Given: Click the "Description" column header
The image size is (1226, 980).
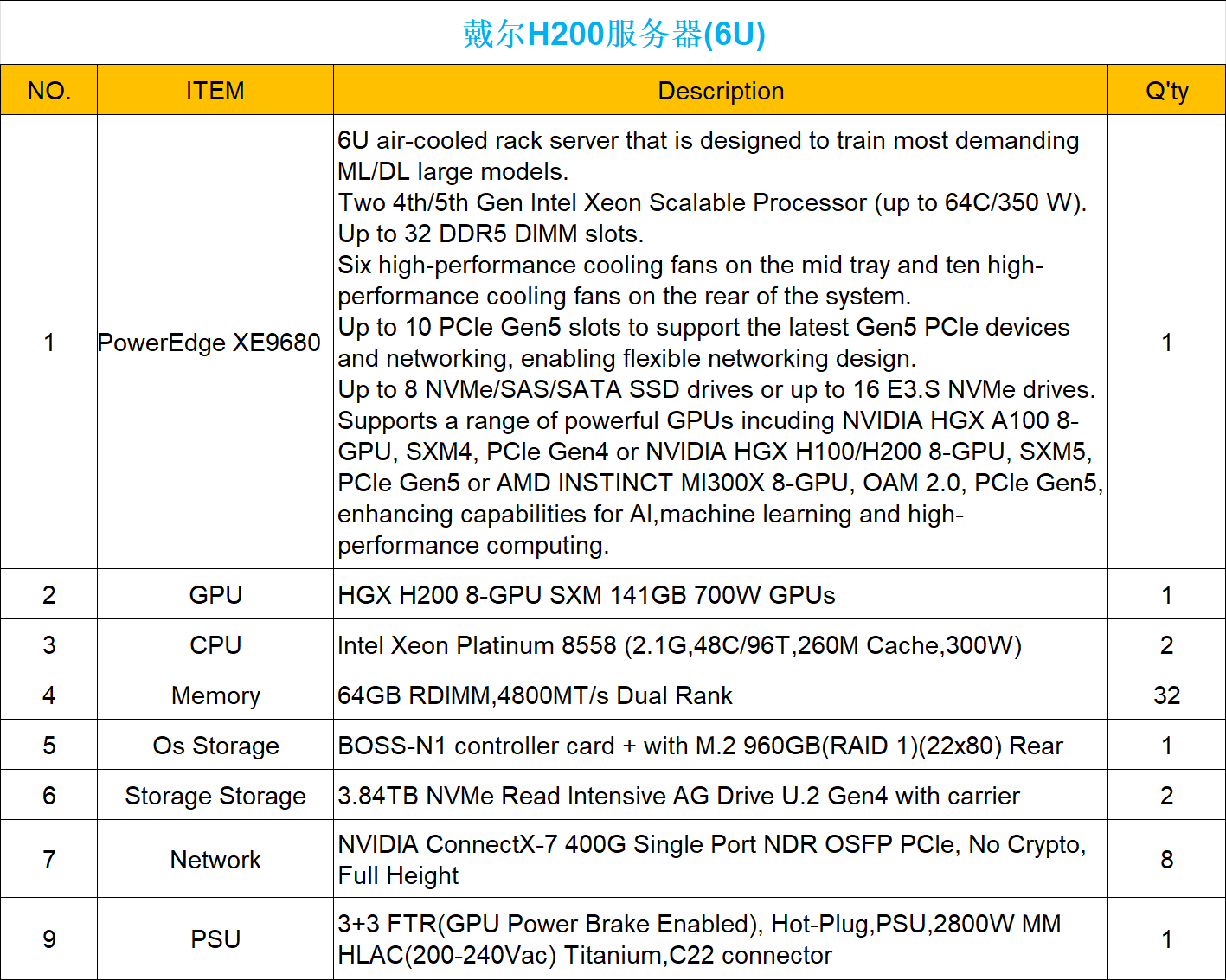Looking at the screenshot, I should pyautogui.click(x=721, y=90).
